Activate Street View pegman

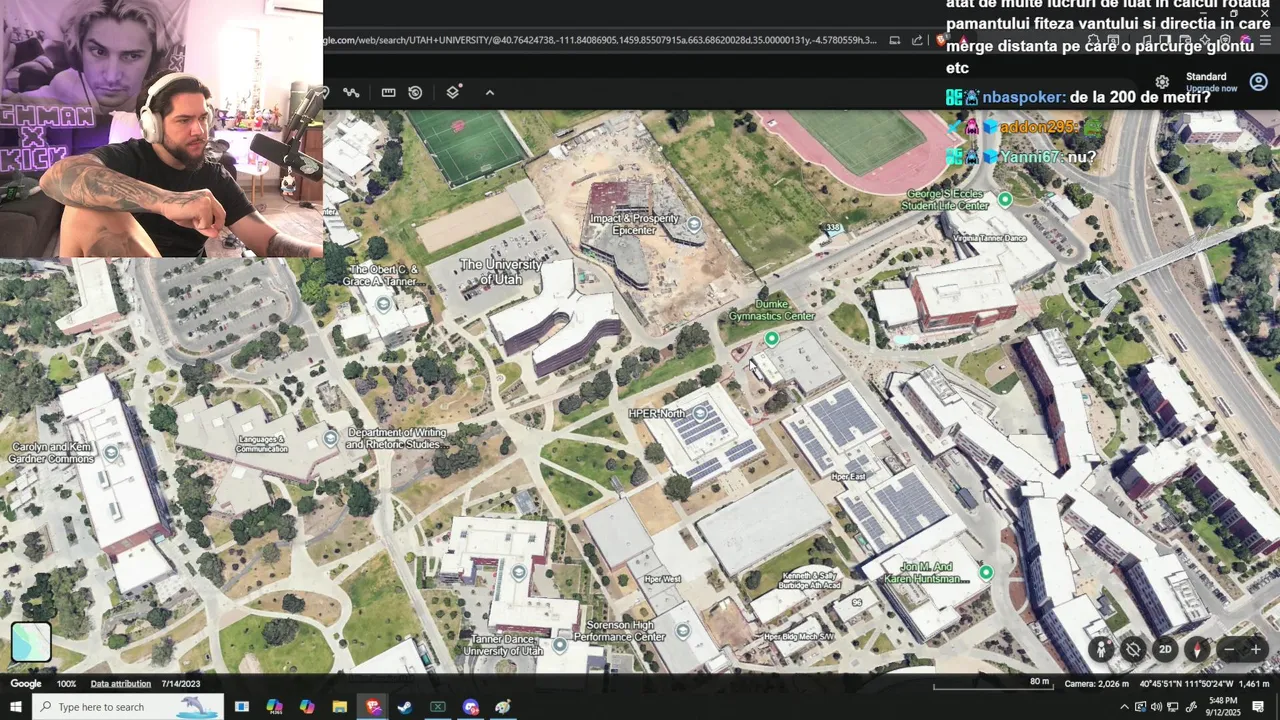point(1101,649)
